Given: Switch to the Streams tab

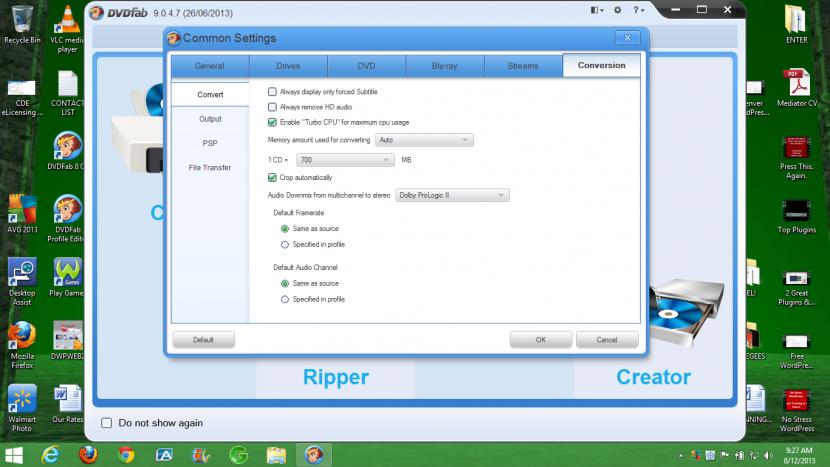Looking at the screenshot, I should [x=523, y=66].
